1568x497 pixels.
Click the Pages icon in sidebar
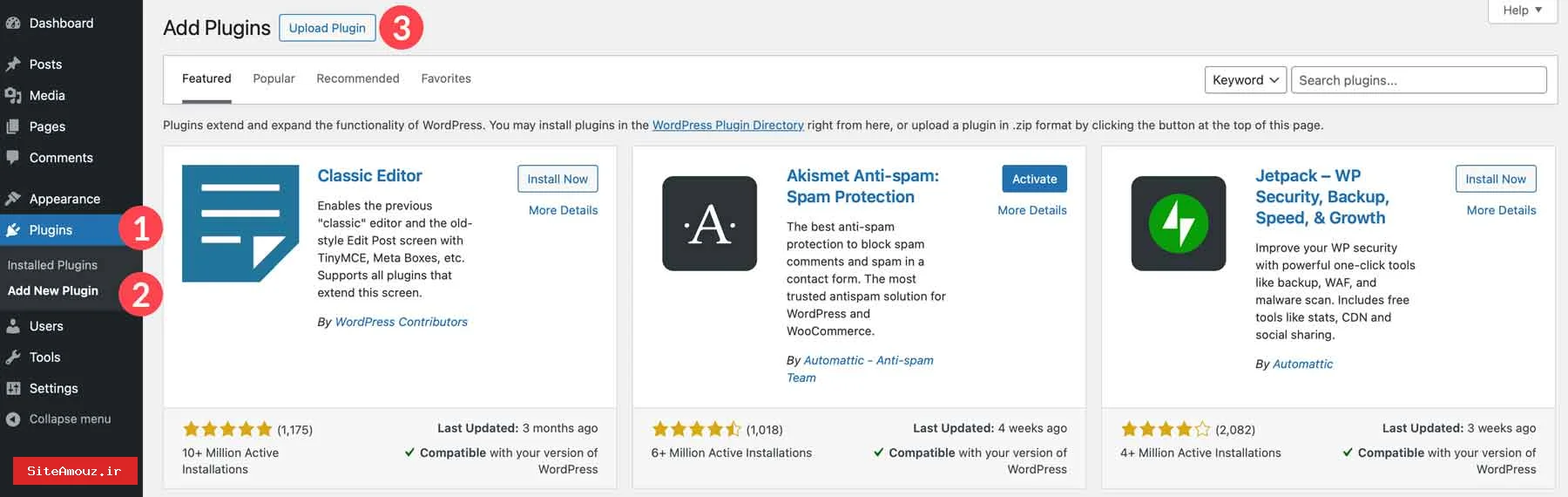[13, 126]
